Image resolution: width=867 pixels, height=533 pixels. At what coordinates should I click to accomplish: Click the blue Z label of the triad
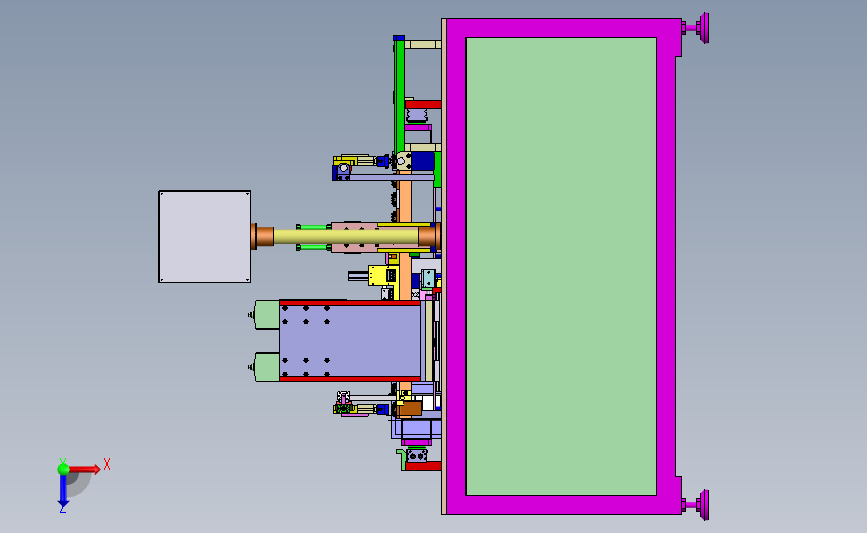pos(62,510)
